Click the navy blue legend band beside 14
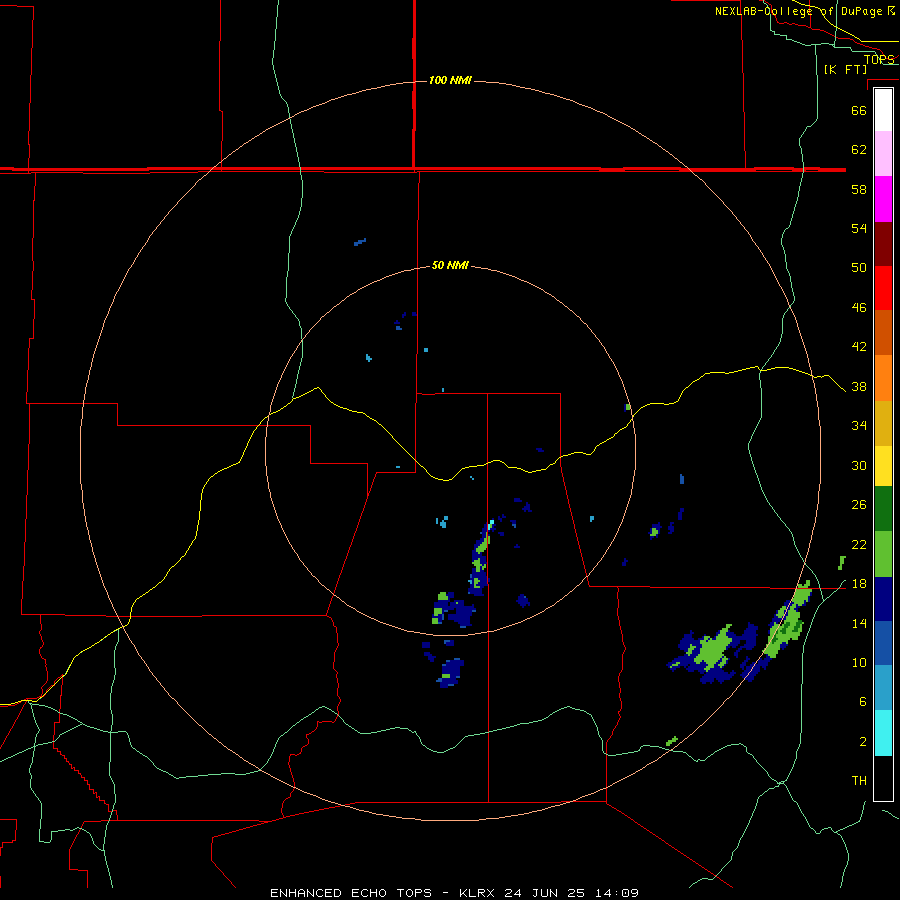This screenshot has height=900, width=900. 883,599
